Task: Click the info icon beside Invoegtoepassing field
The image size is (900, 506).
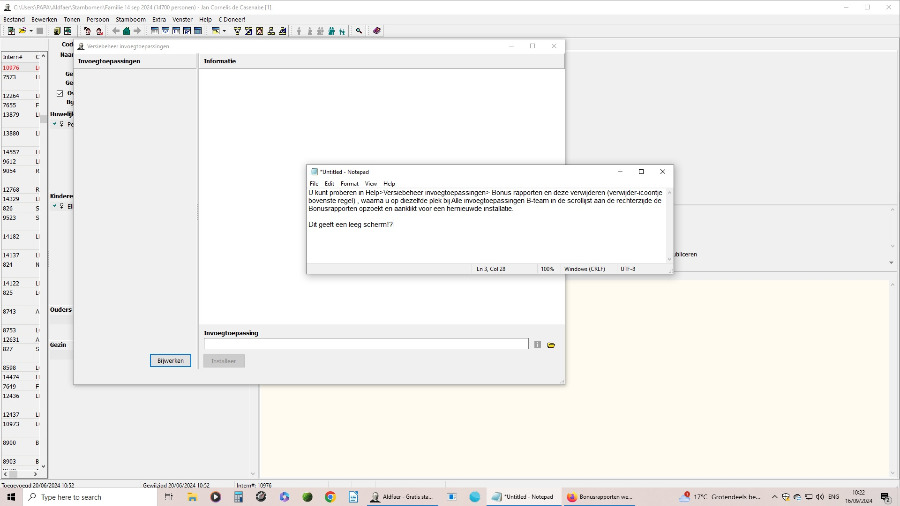Action: click(537, 344)
